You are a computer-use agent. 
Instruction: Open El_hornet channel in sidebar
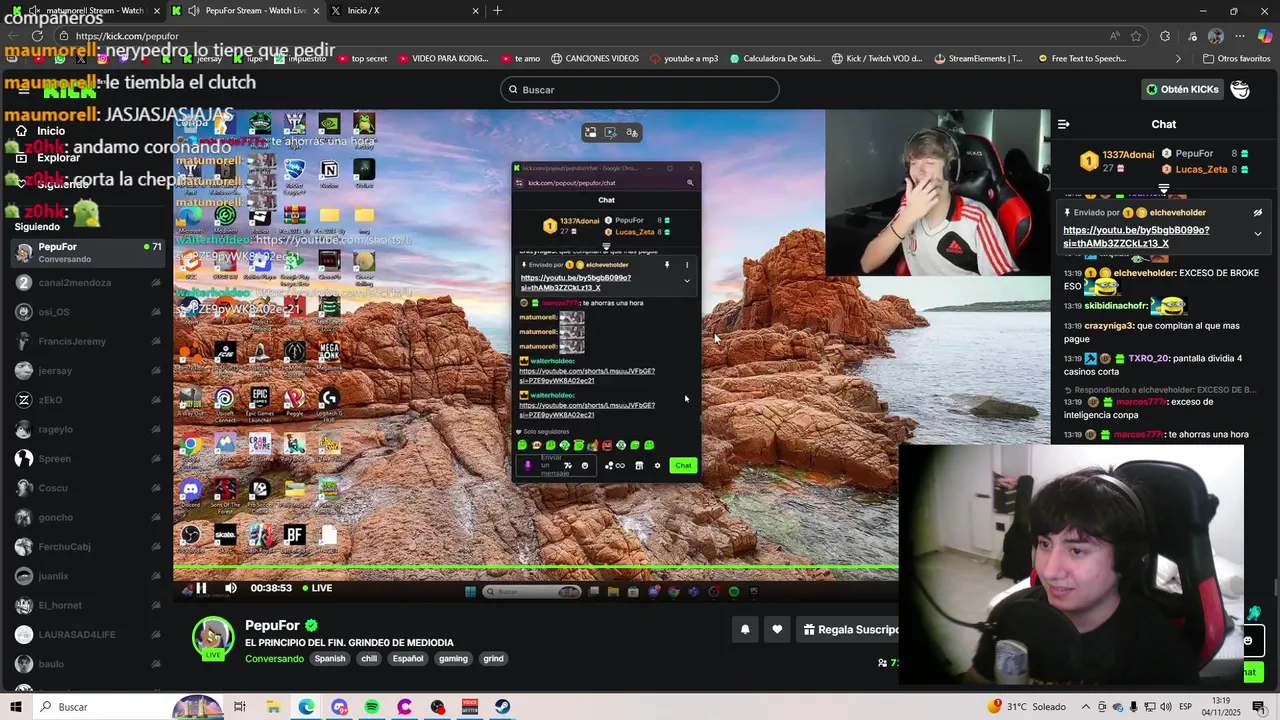87,605
